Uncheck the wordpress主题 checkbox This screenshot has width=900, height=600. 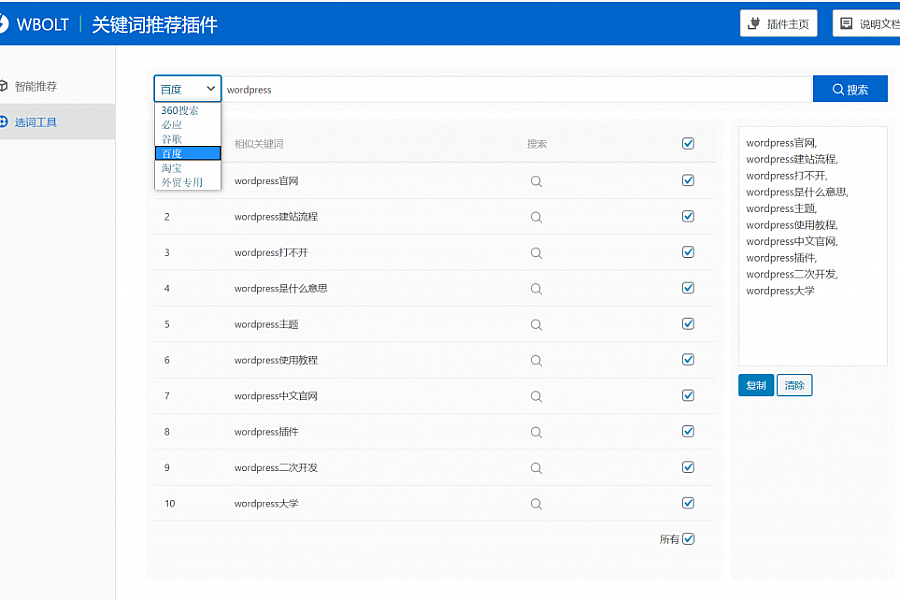click(x=688, y=324)
